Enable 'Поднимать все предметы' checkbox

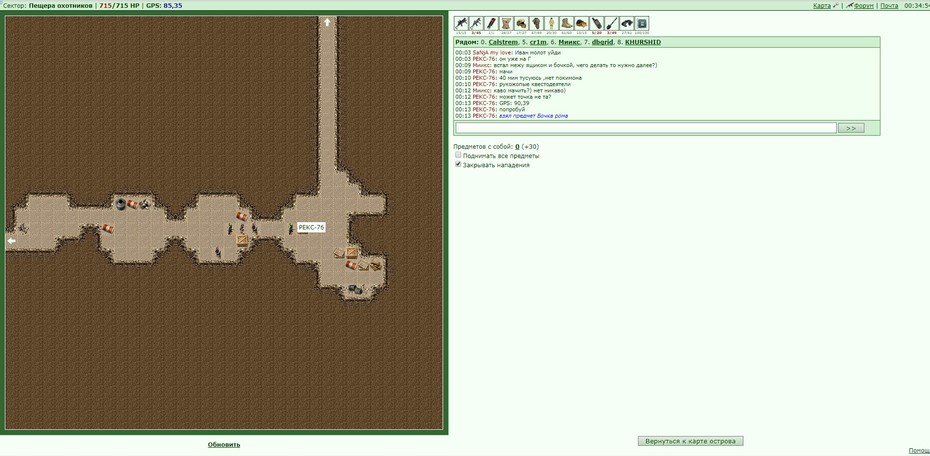pos(458,155)
